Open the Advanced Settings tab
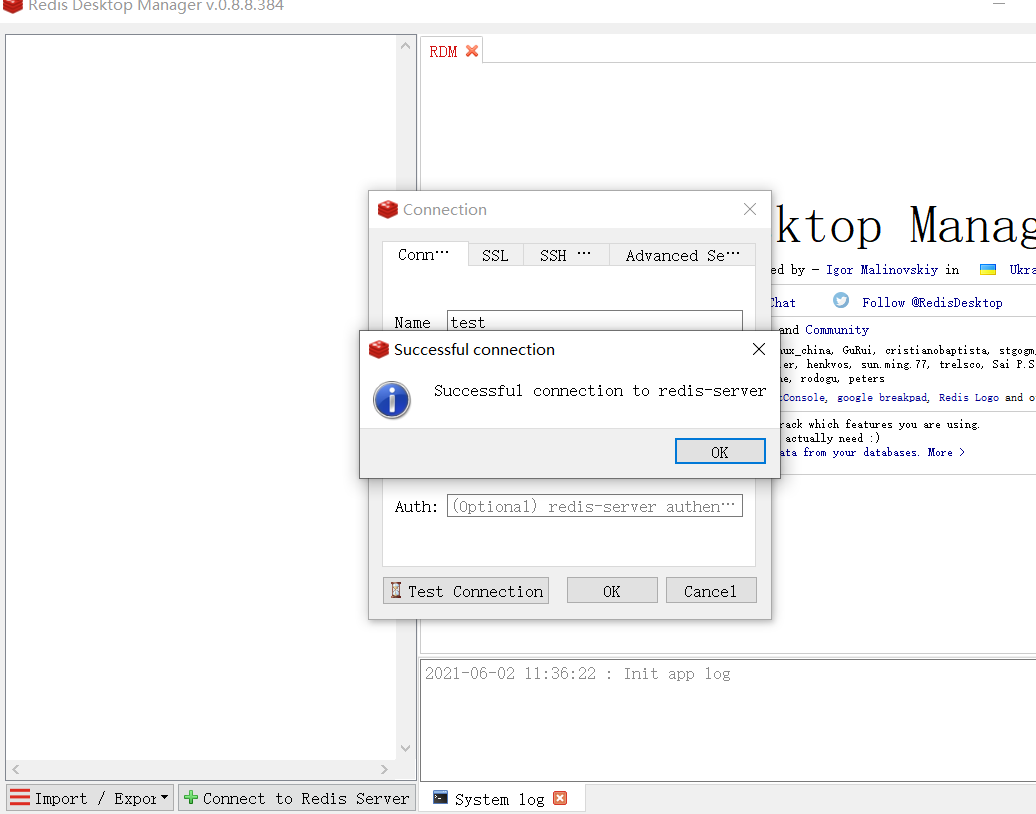 coord(683,256)
